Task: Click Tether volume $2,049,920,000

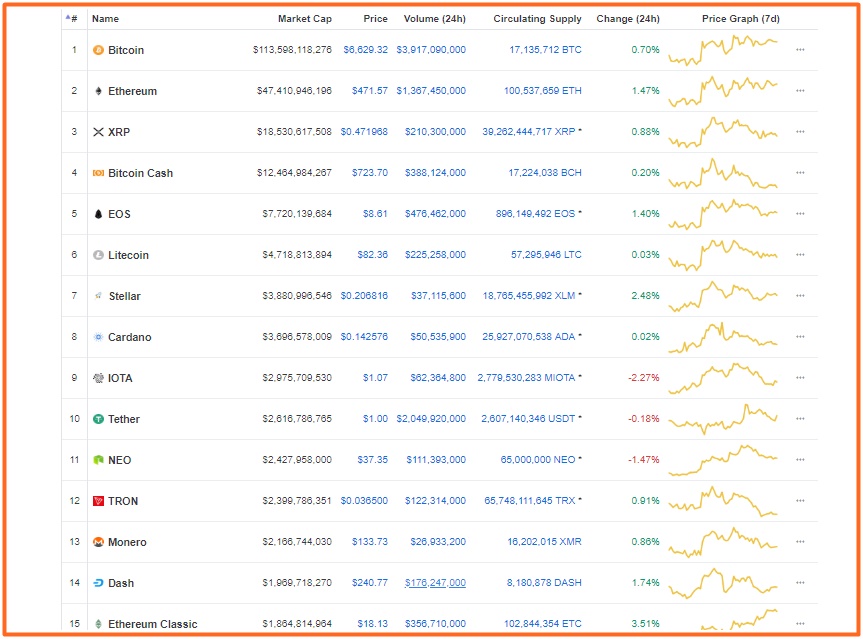Action: pyautogui.click(x=431, y=418)
